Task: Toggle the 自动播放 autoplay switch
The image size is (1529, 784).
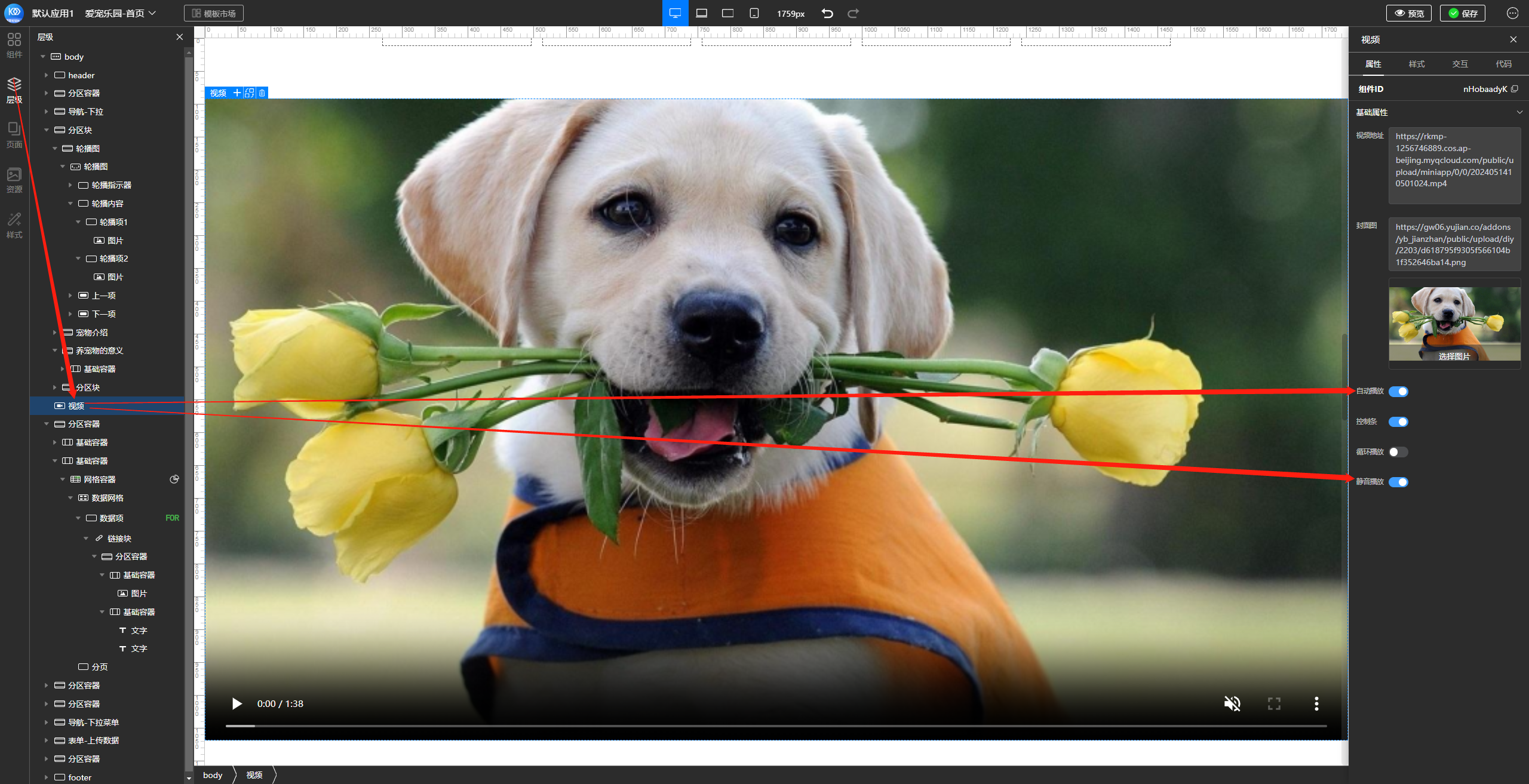Action: point(1398,391)
